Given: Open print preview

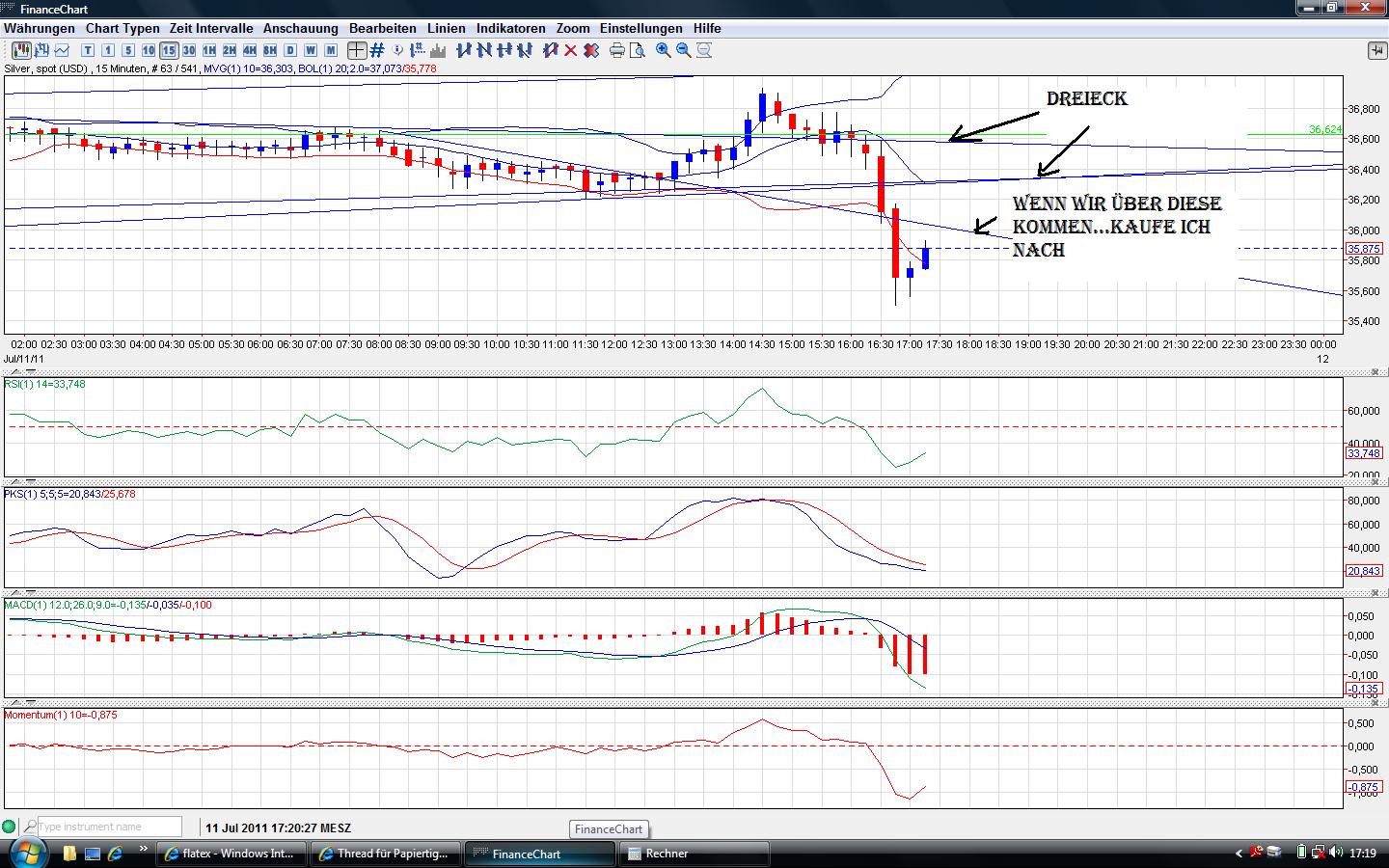Looking at the screenshot, I should (638, 50).
